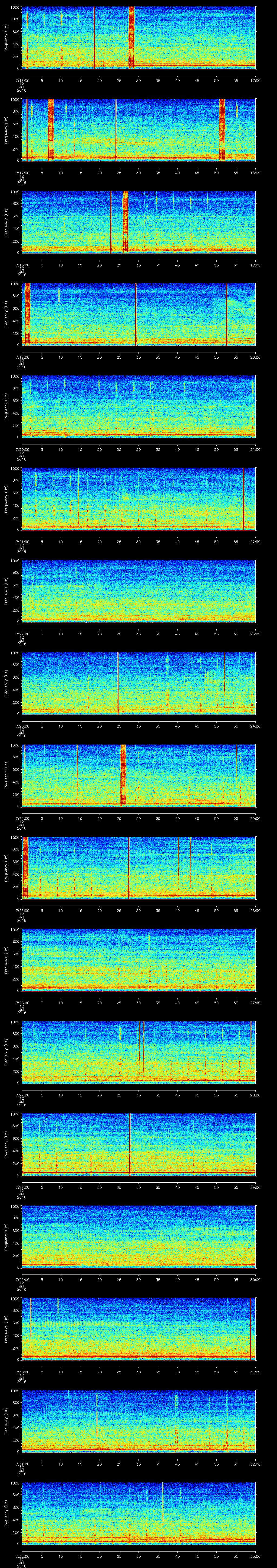The height and width of the screenshot is (1568, 277).
Task: Click the '7:28:00' start time label
Action: [22, 1187]
